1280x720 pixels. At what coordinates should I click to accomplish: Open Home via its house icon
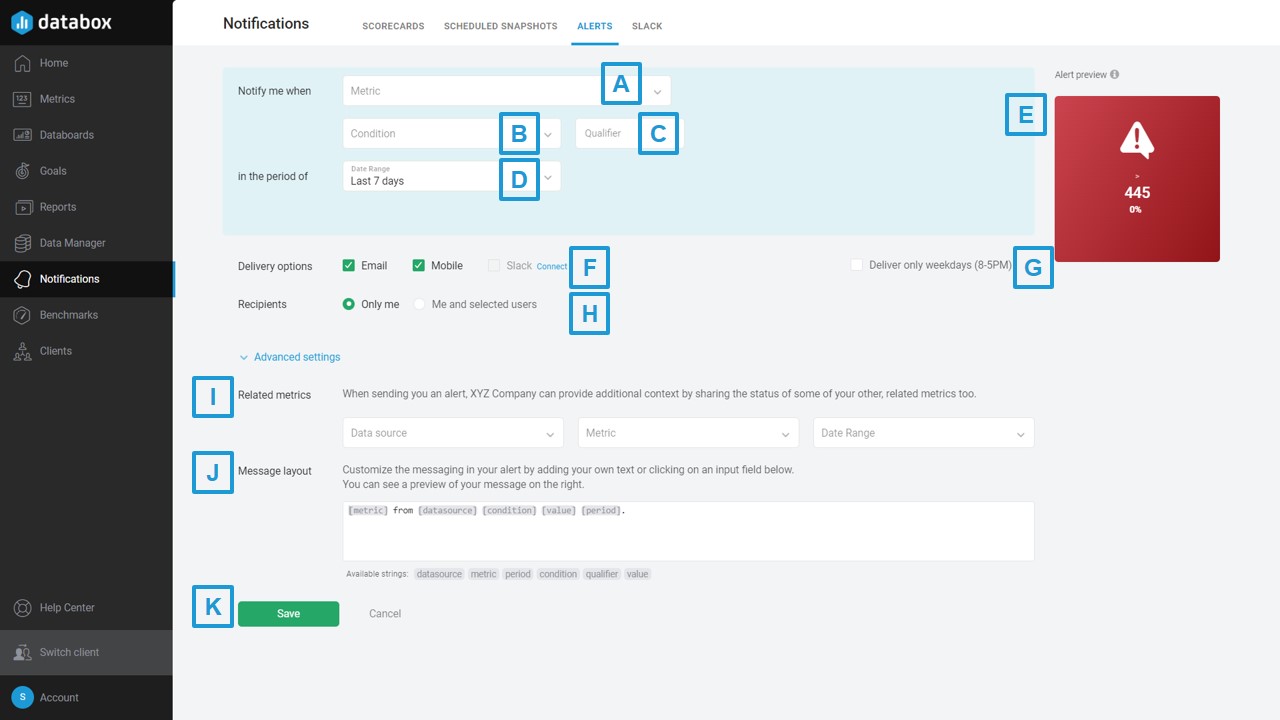pyautogui.click(x=22, y=63)
